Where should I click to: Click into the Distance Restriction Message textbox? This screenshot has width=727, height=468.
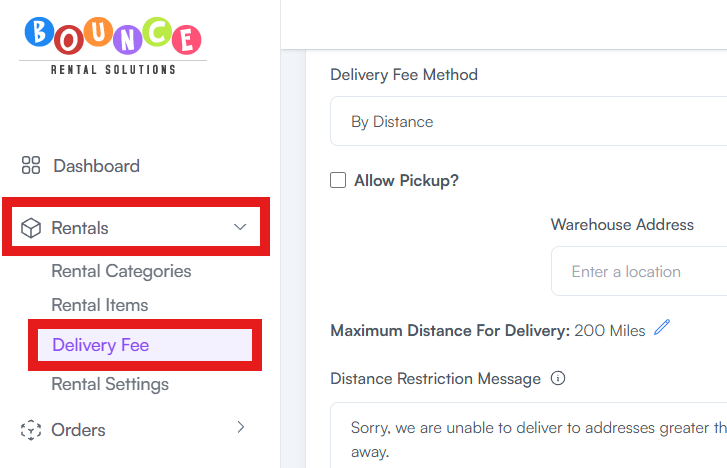point(529,435)
